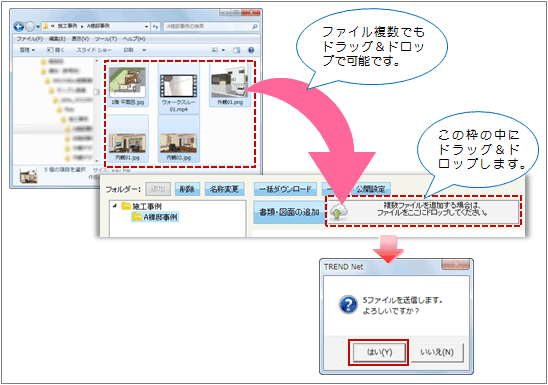Click the いいえ(N) button
Image resolution: width=548 pixels, height=385 pixels.
pos(437,352)
